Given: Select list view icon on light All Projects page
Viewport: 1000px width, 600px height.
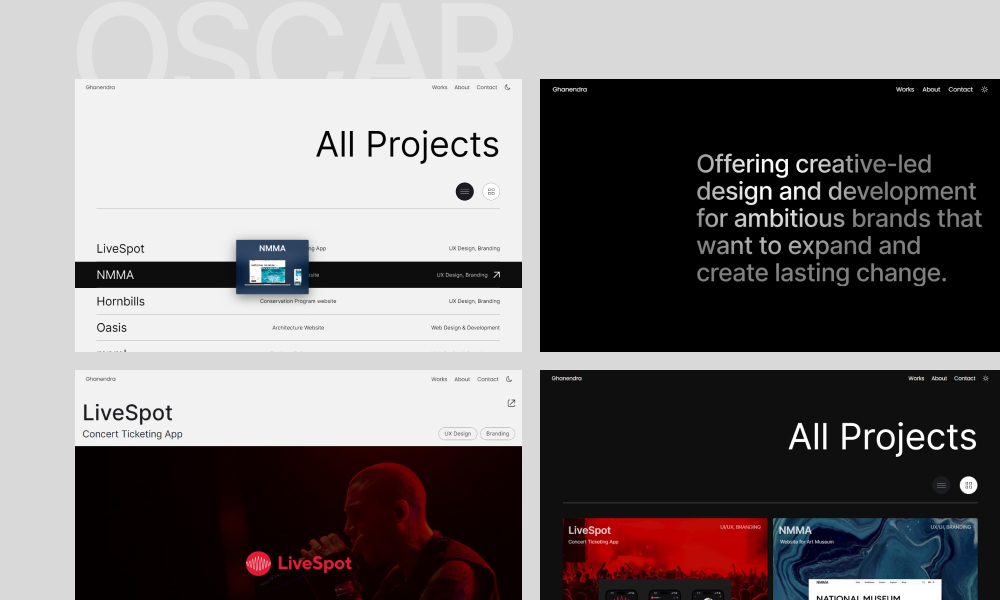Looking at the screenshot, I should point(464,191).
